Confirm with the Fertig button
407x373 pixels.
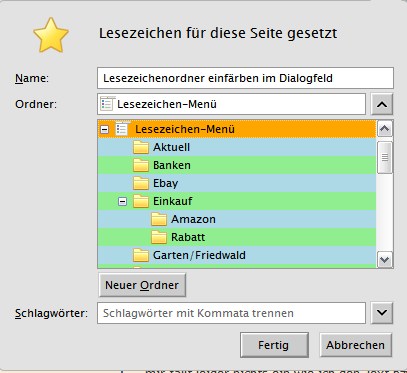pyautogui.click(x=274, y=345)
